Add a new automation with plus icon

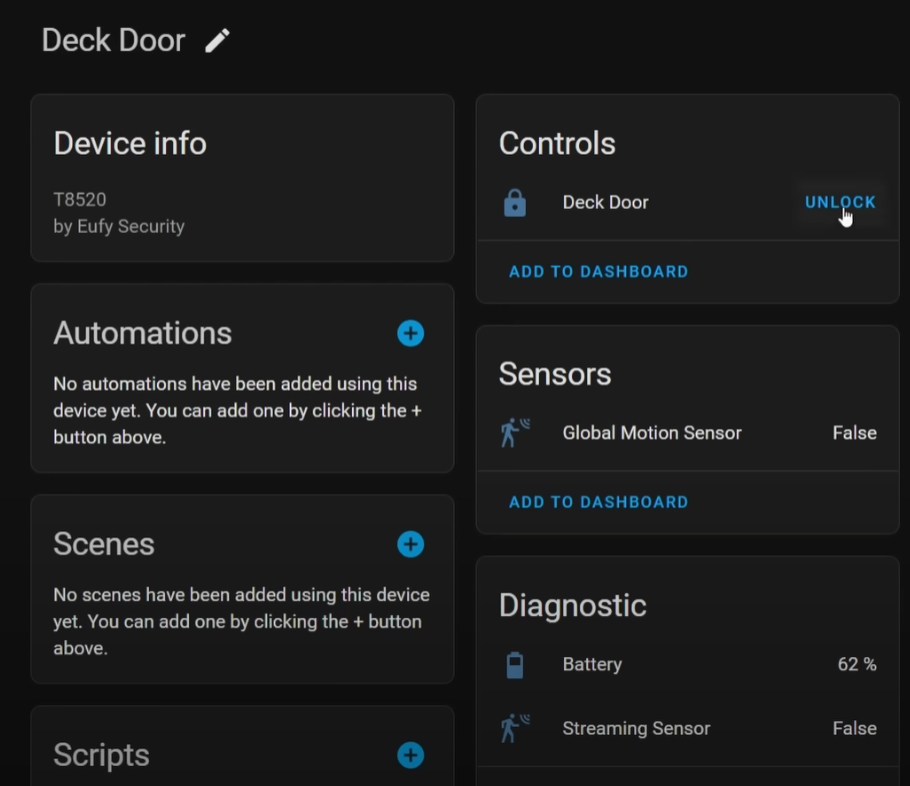410,333
